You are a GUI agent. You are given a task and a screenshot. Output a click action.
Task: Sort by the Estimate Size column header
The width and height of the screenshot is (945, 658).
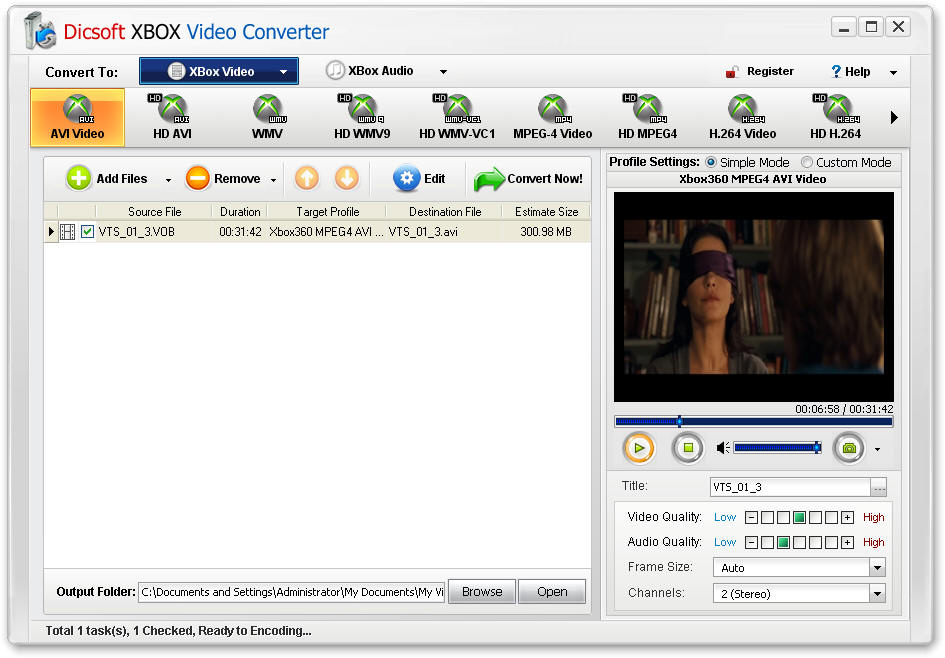546,212
